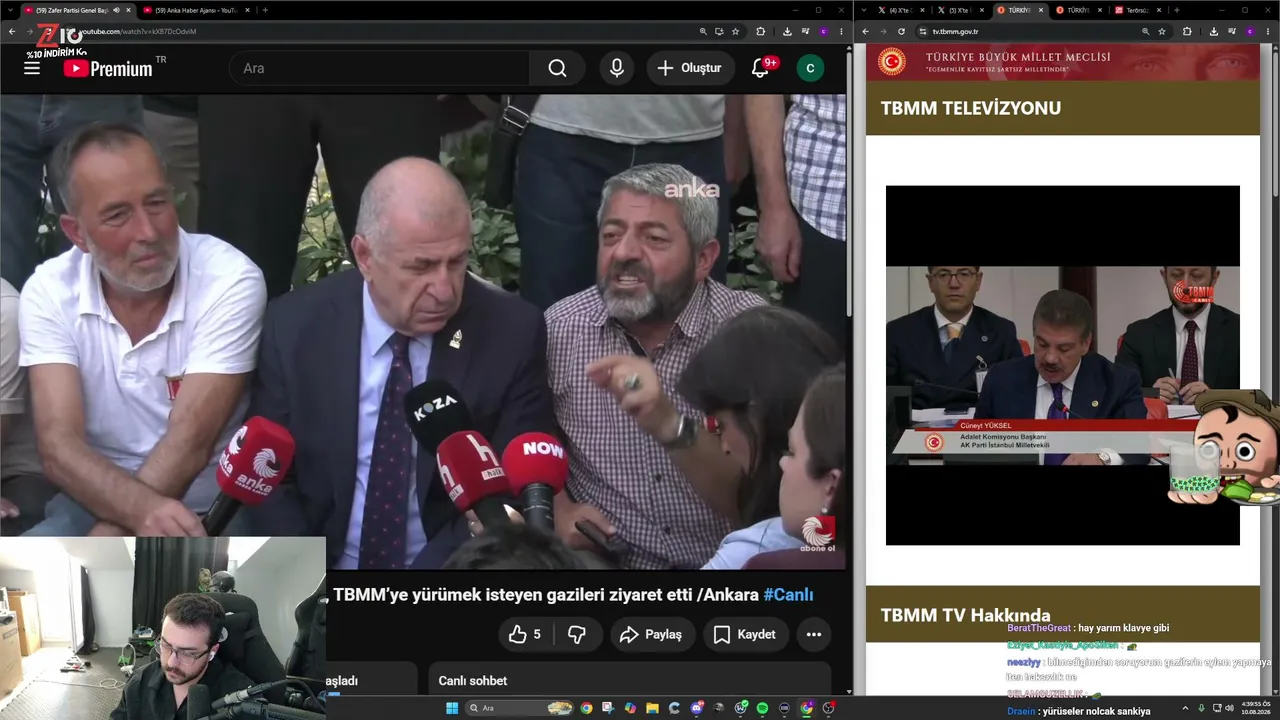Click the Anka YouTube video player
The width and height of the screenshot is (1280, 720).
422,332
